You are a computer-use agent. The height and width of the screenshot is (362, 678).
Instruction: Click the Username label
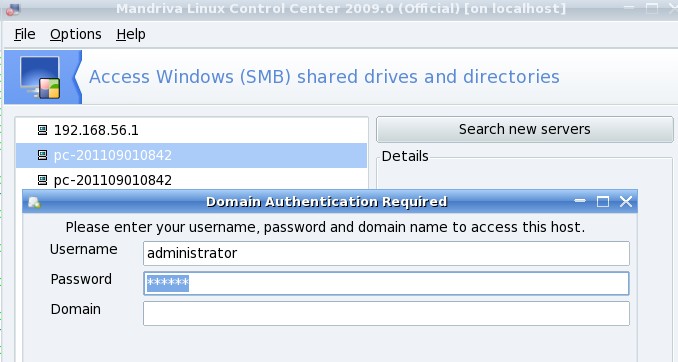83,250
